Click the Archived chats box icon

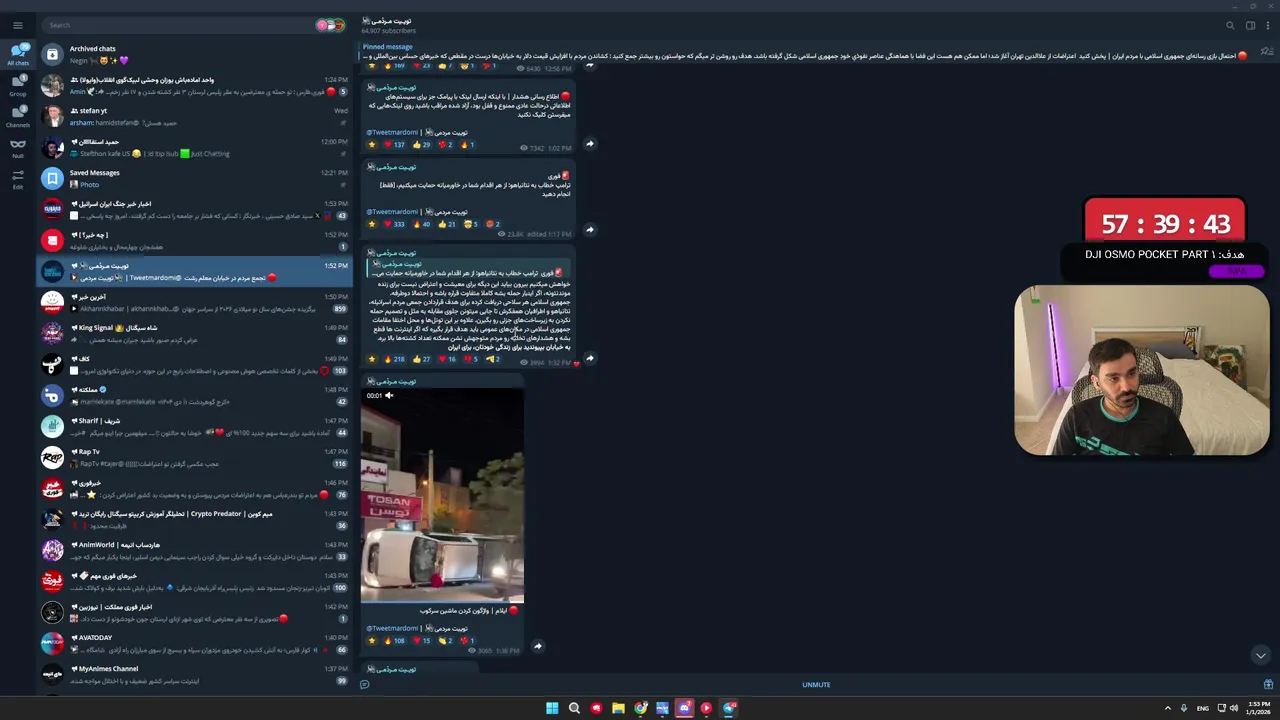point(52,54)
